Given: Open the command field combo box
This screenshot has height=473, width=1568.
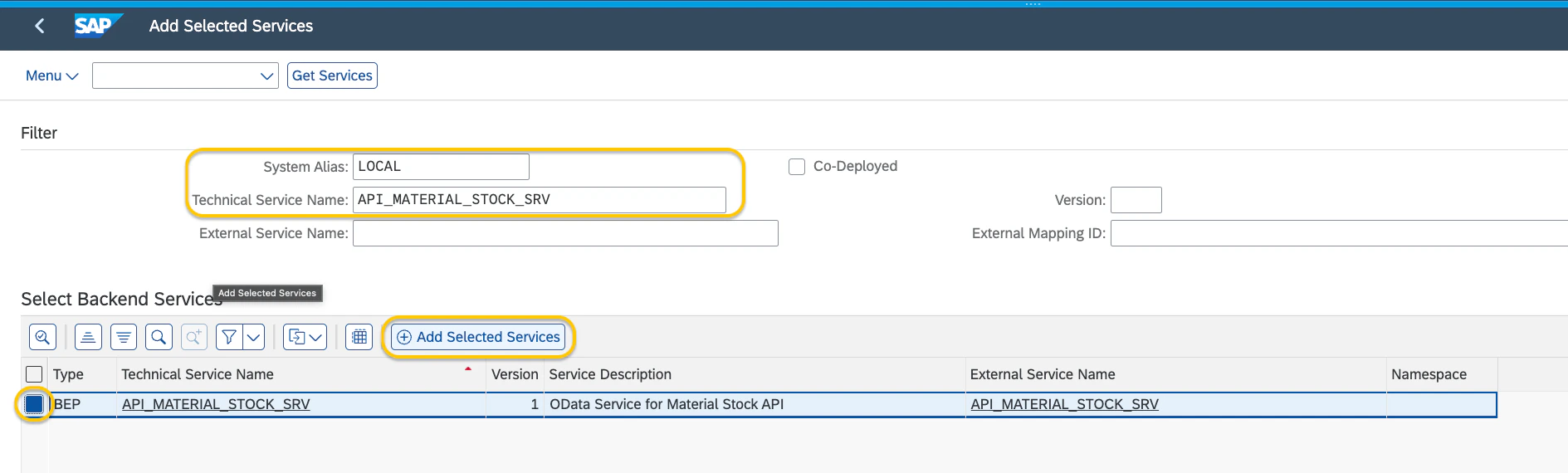Looking at the screenshot, I should (x=185, y=76).
